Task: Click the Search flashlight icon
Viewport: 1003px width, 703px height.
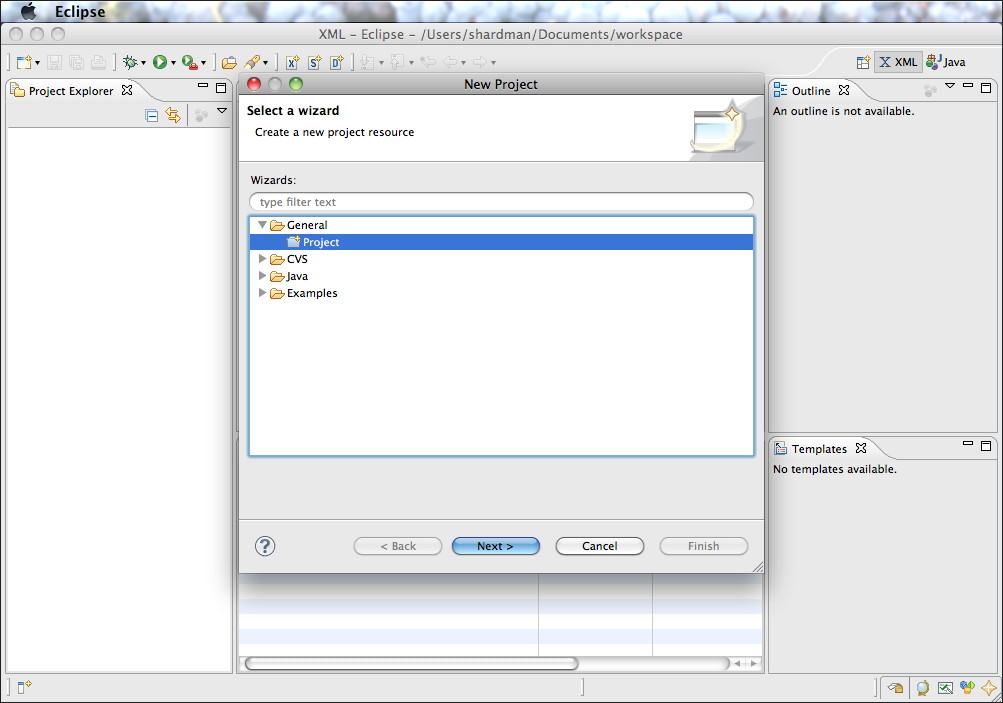Action: (252, 62)
